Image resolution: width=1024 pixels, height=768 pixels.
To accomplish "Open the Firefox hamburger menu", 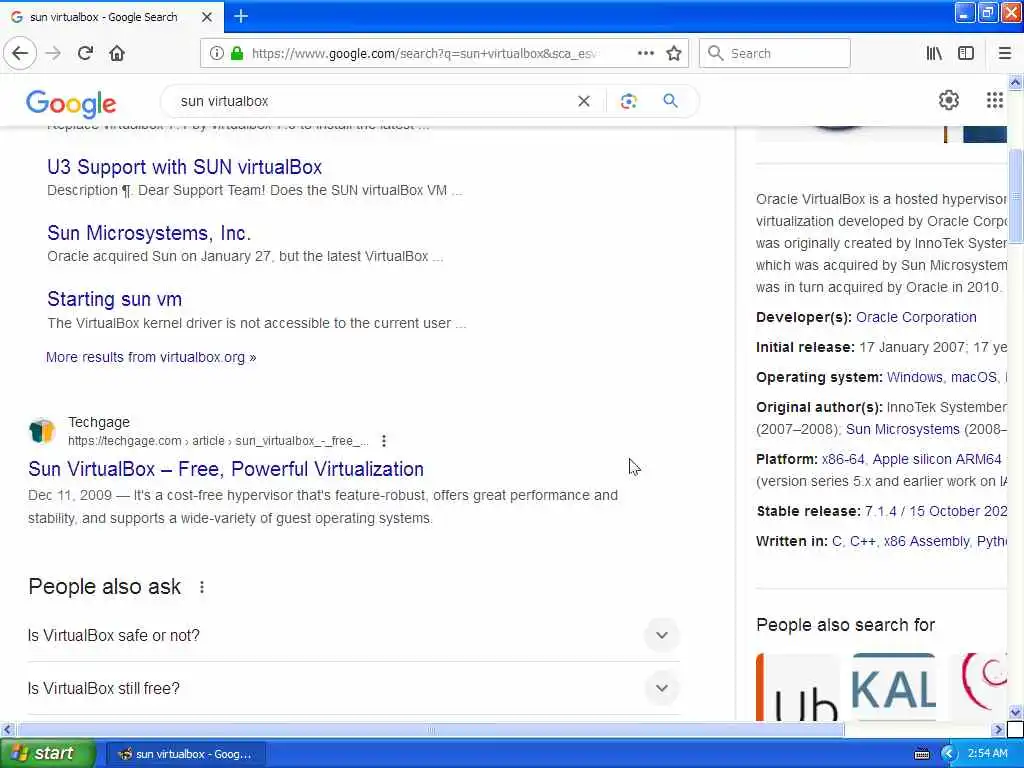I will point(1004,53).
